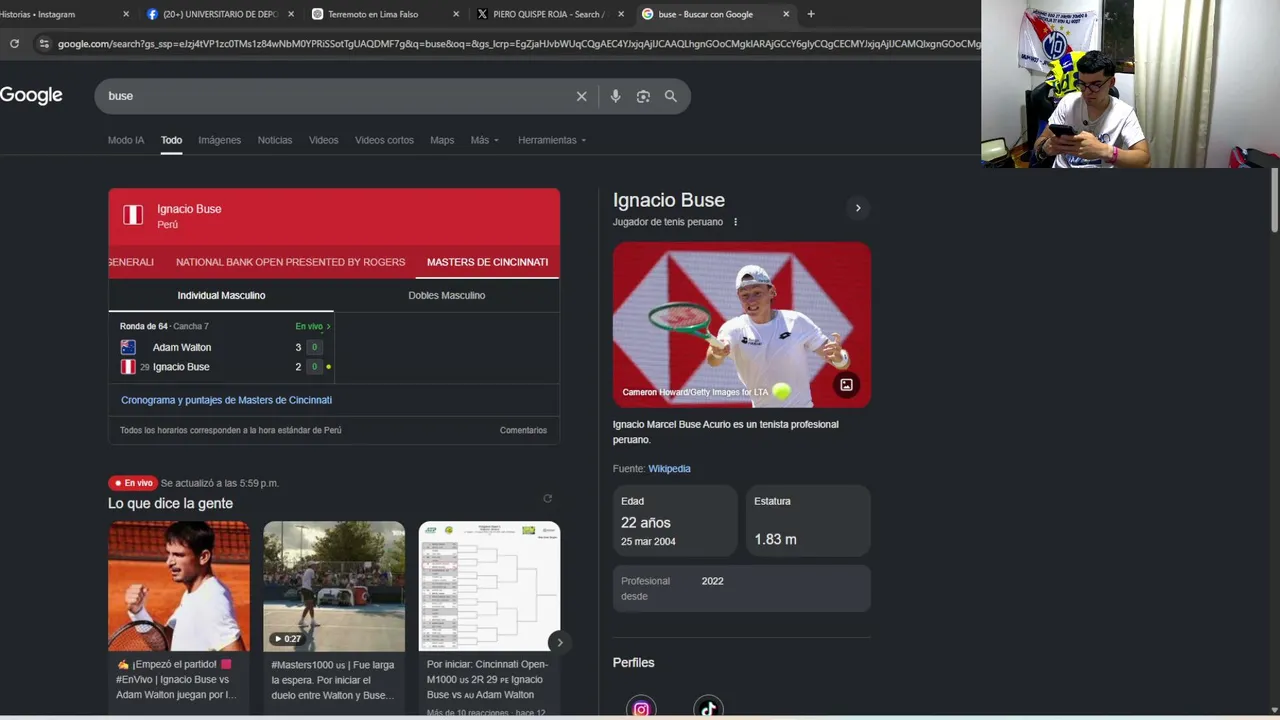
Task: Show 'Imágenes' results
Action: [219, 140]
